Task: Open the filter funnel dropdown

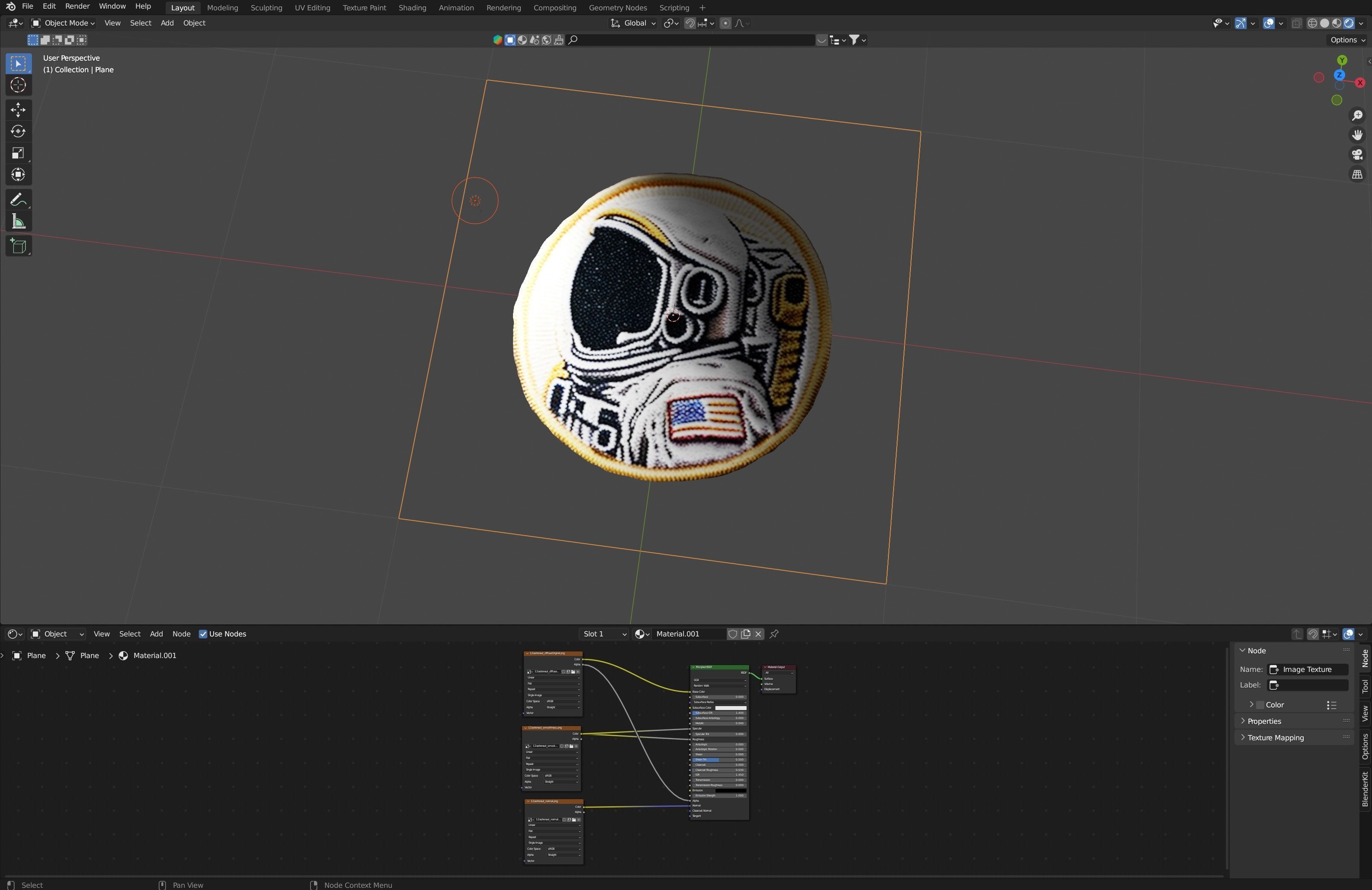Action: point(858,40)
